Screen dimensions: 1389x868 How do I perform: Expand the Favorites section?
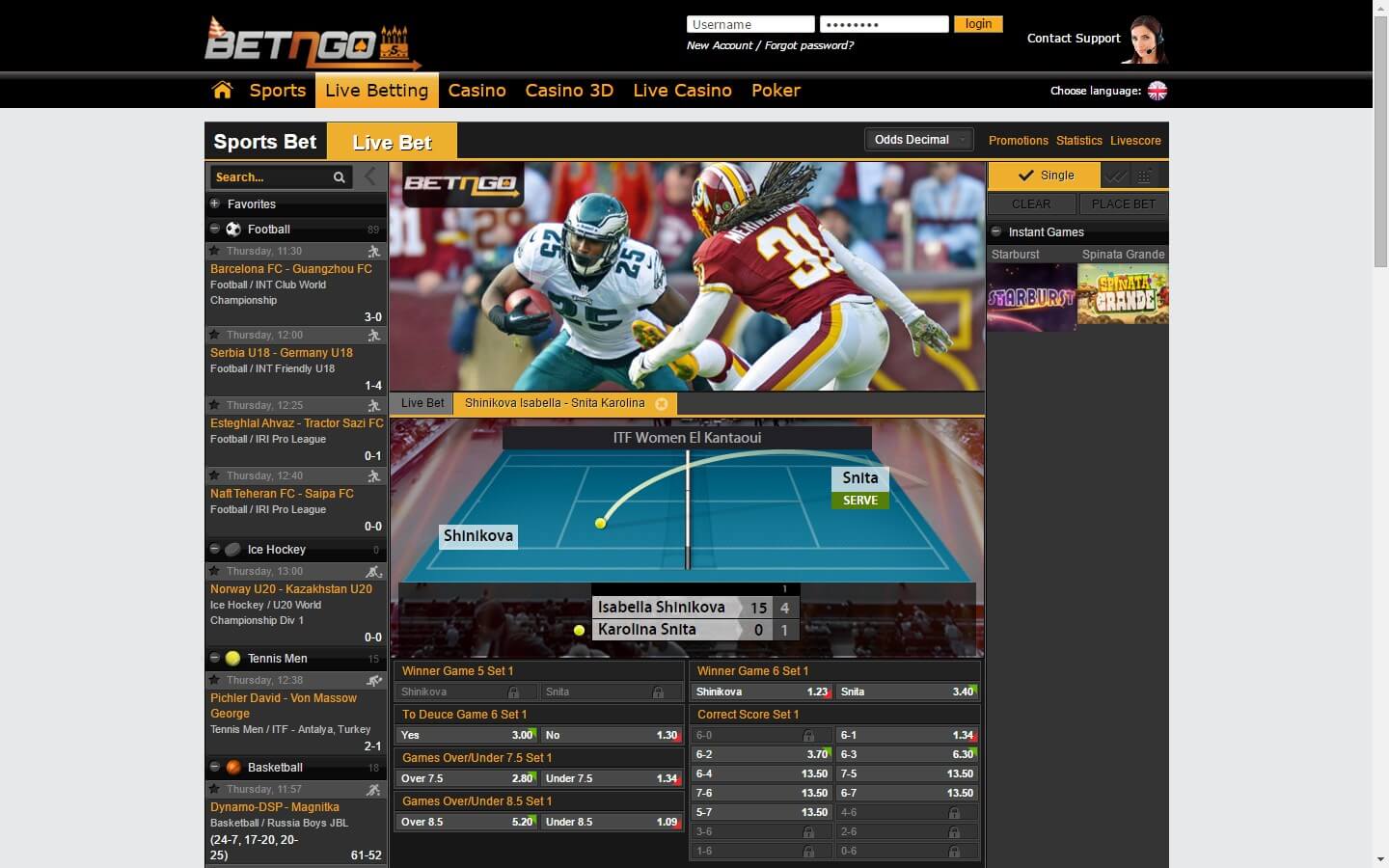click(215, 204)
